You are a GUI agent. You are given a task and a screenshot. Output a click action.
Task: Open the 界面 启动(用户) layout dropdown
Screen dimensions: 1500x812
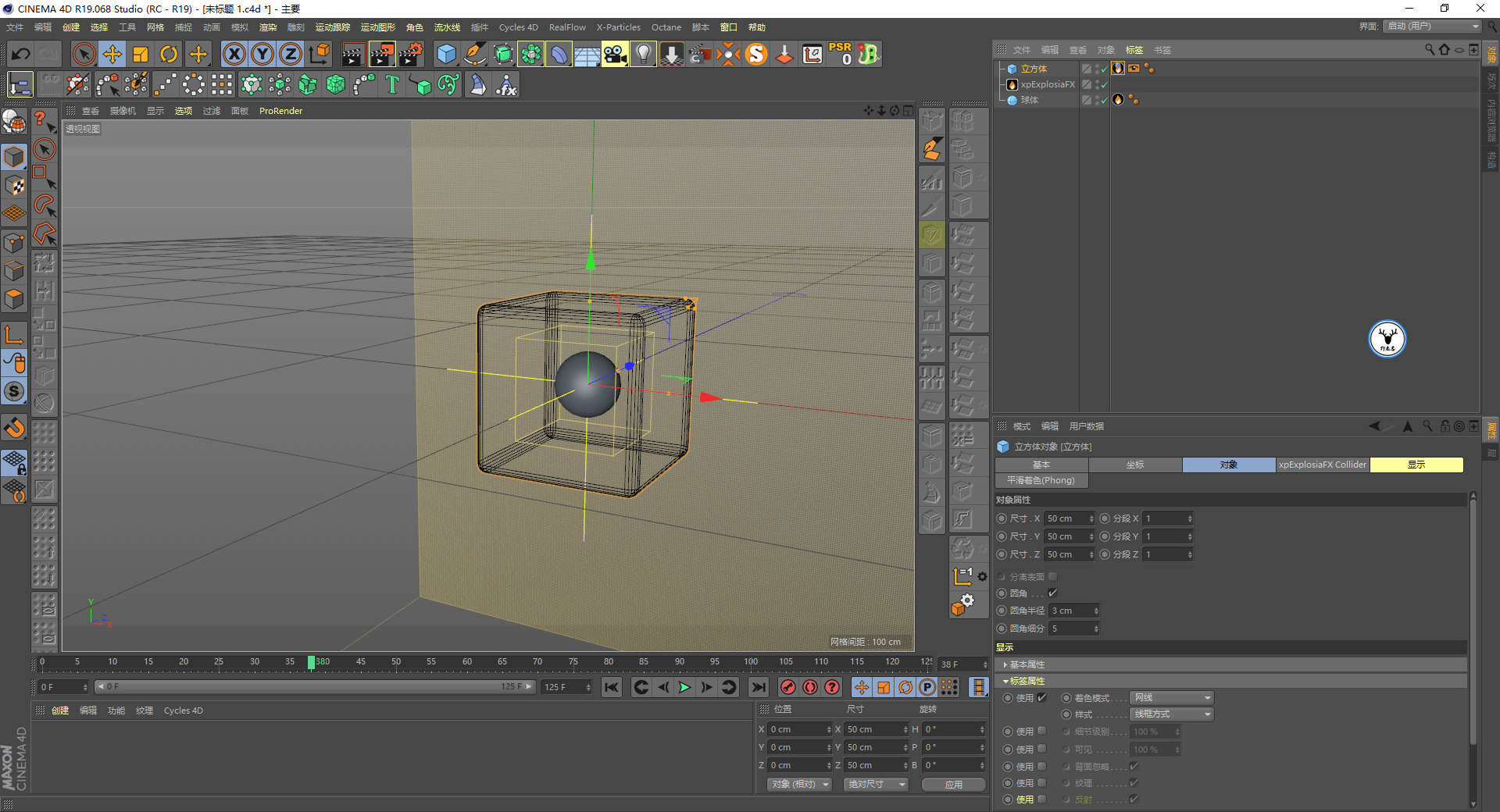pyautogui.click(x=1432, y=27)
